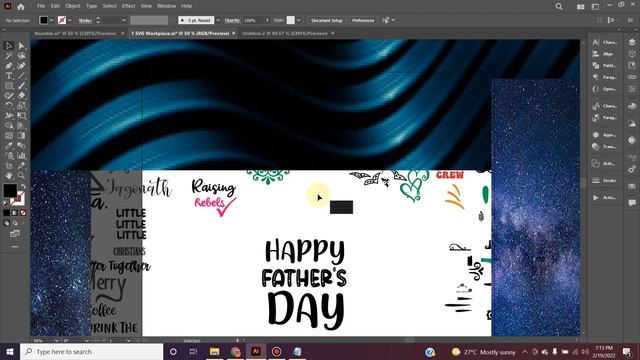The image size is (640, 360).
Task: Select the Curvature tool
Action: click(x=21, y=66)
